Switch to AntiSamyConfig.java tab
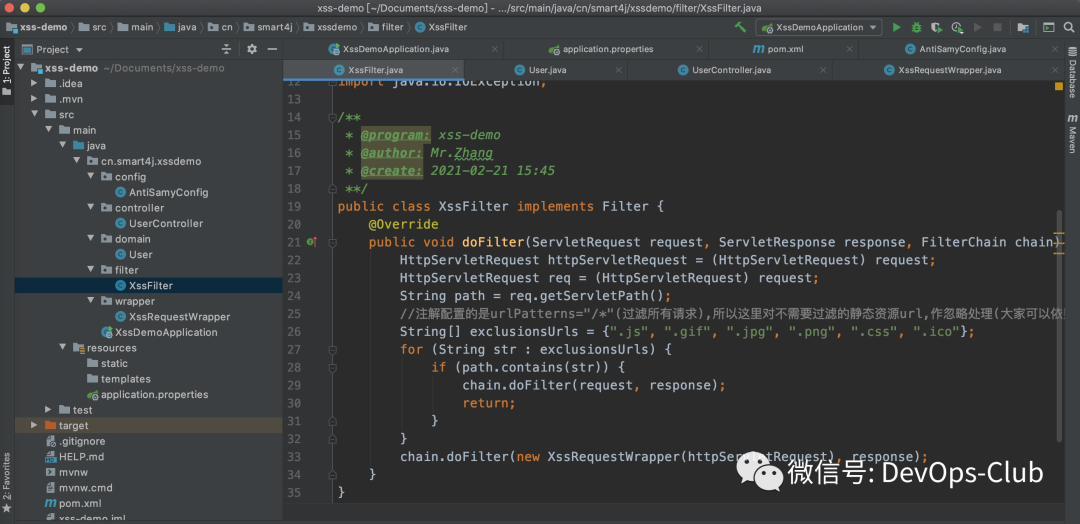Image resolution: width=1080 pixels, height=524 pixels. (x=963, y=49)
